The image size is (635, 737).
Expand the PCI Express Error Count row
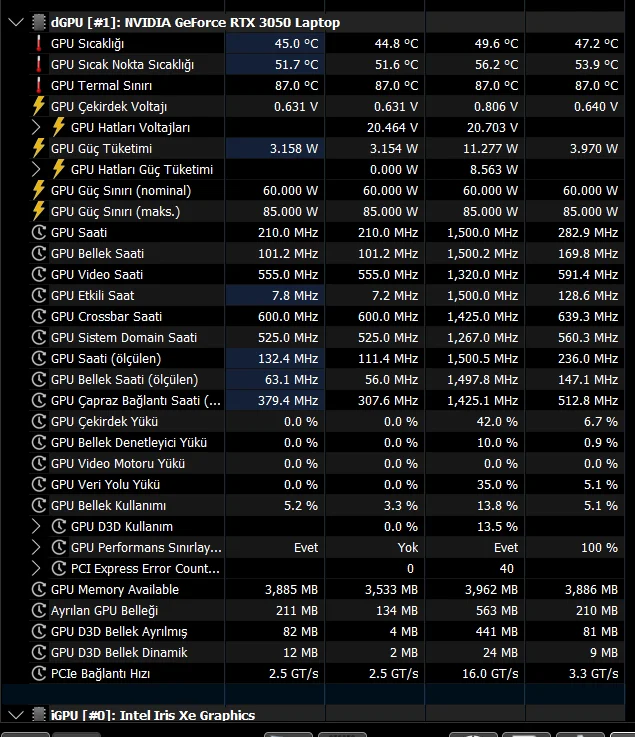pos(36,568)
